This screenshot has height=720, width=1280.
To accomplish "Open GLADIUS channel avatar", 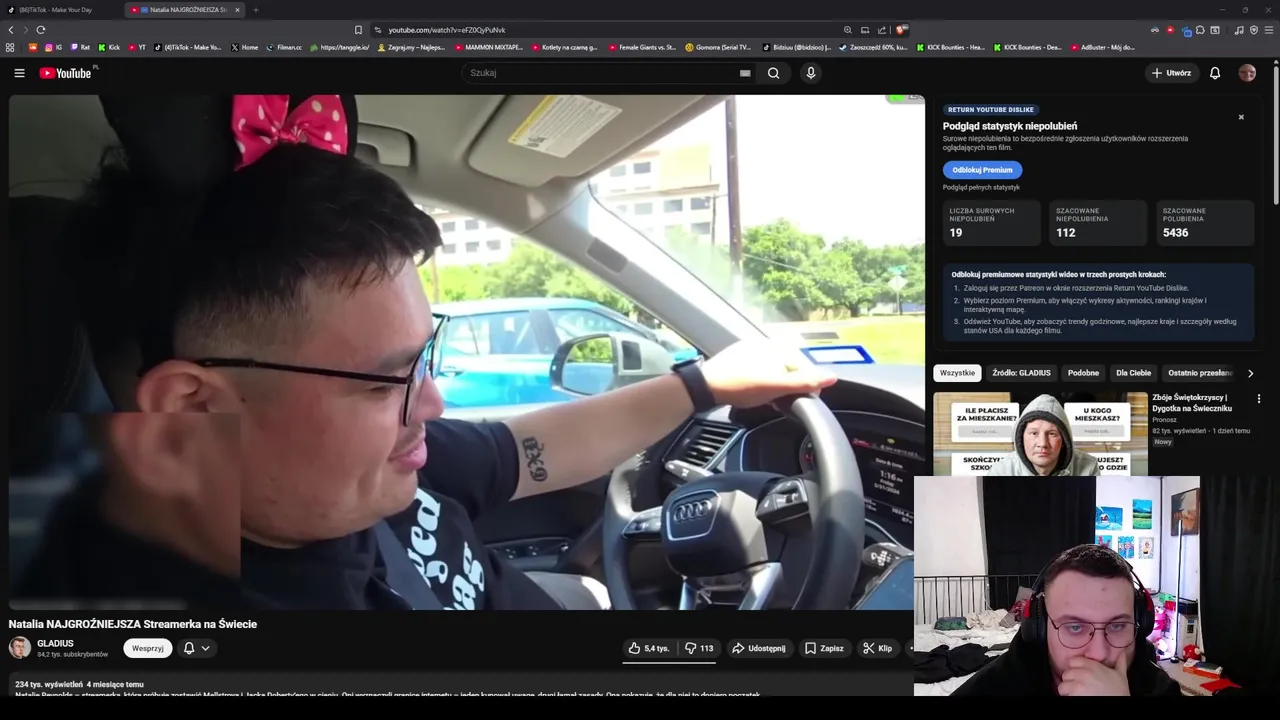I will (x=20, y=648).
